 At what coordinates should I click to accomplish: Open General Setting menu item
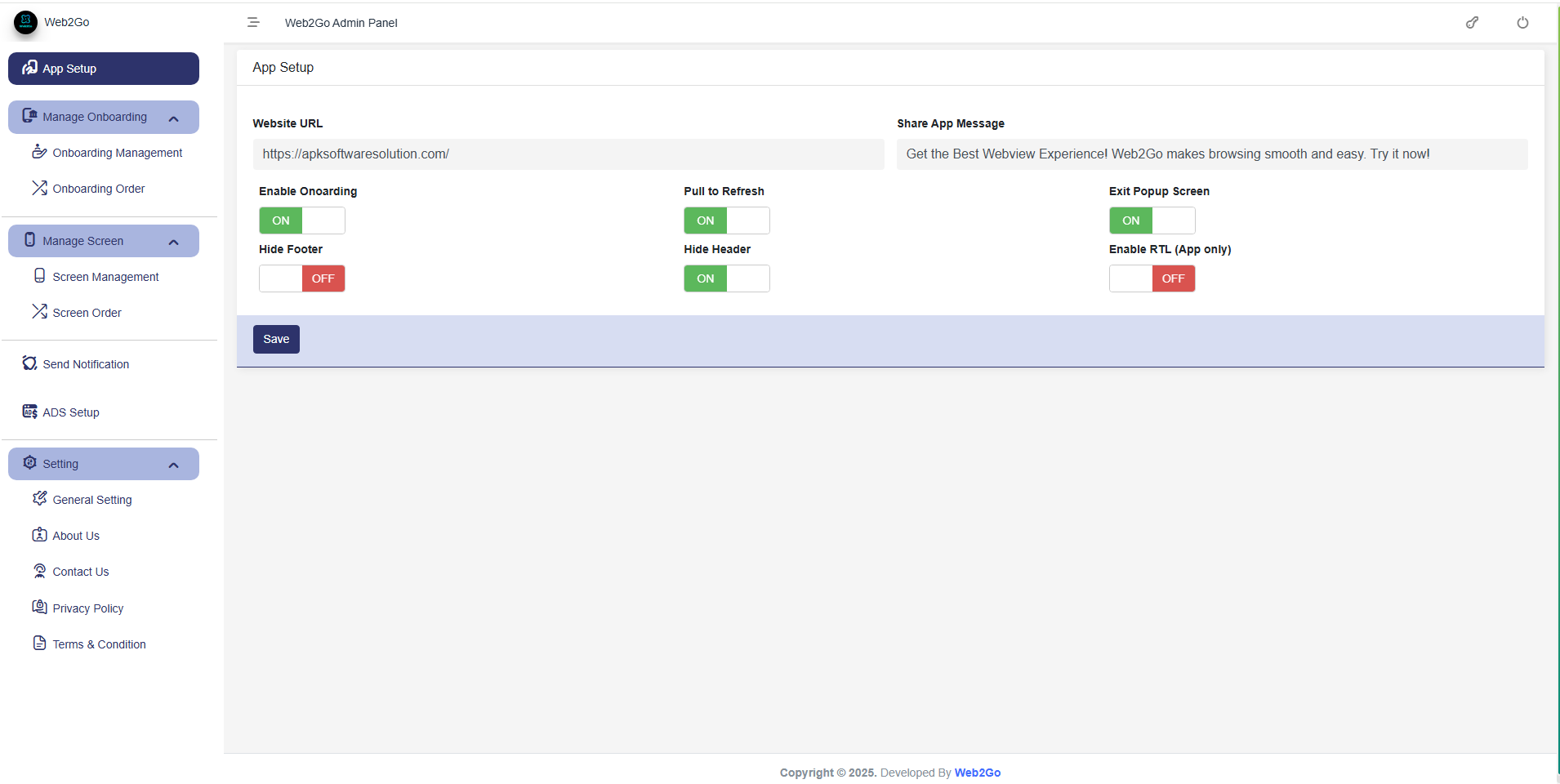coord(91,500)
